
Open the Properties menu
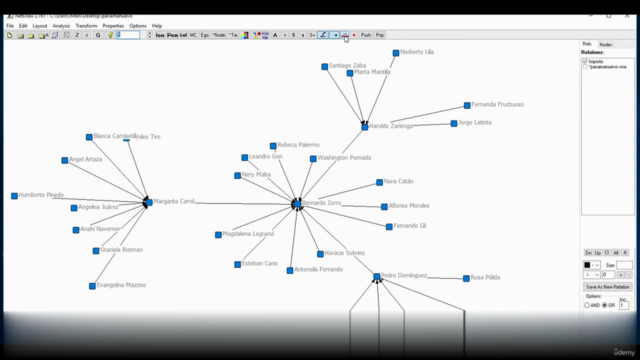(113, 26)
